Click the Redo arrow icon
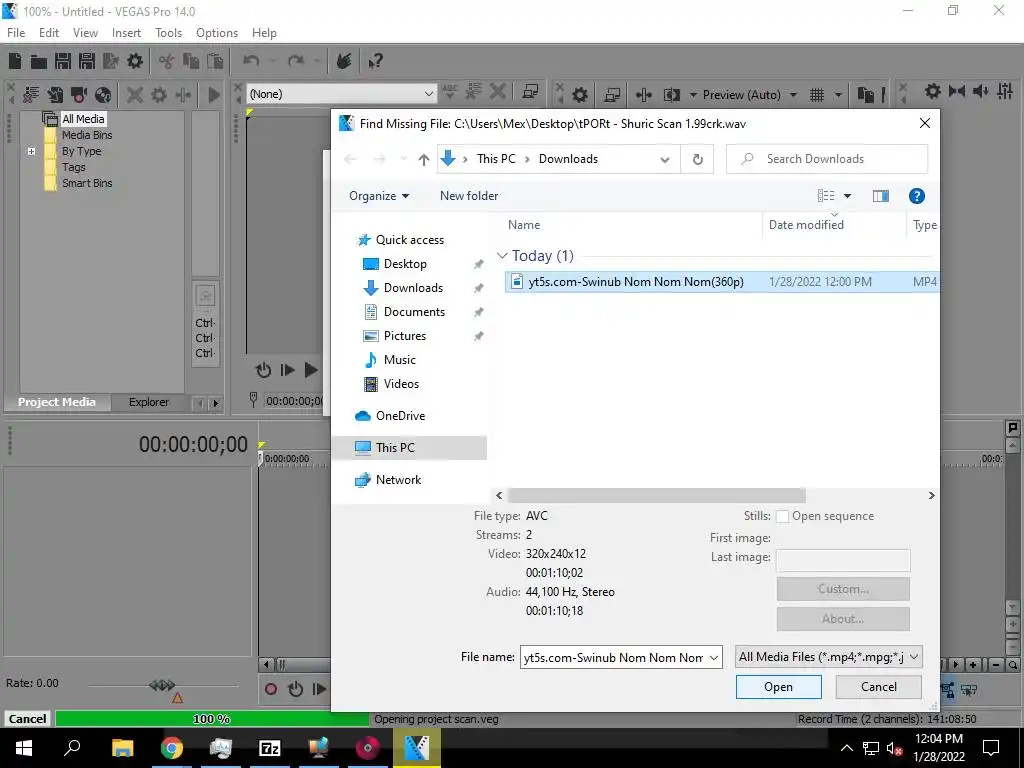Image resolution: width=1024 pixels, height=768 pixels. click(x=296, y=61)
